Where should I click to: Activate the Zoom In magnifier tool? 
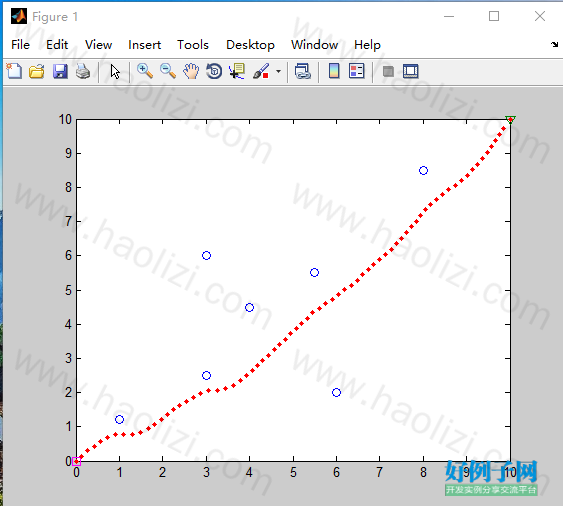point(145,71)
